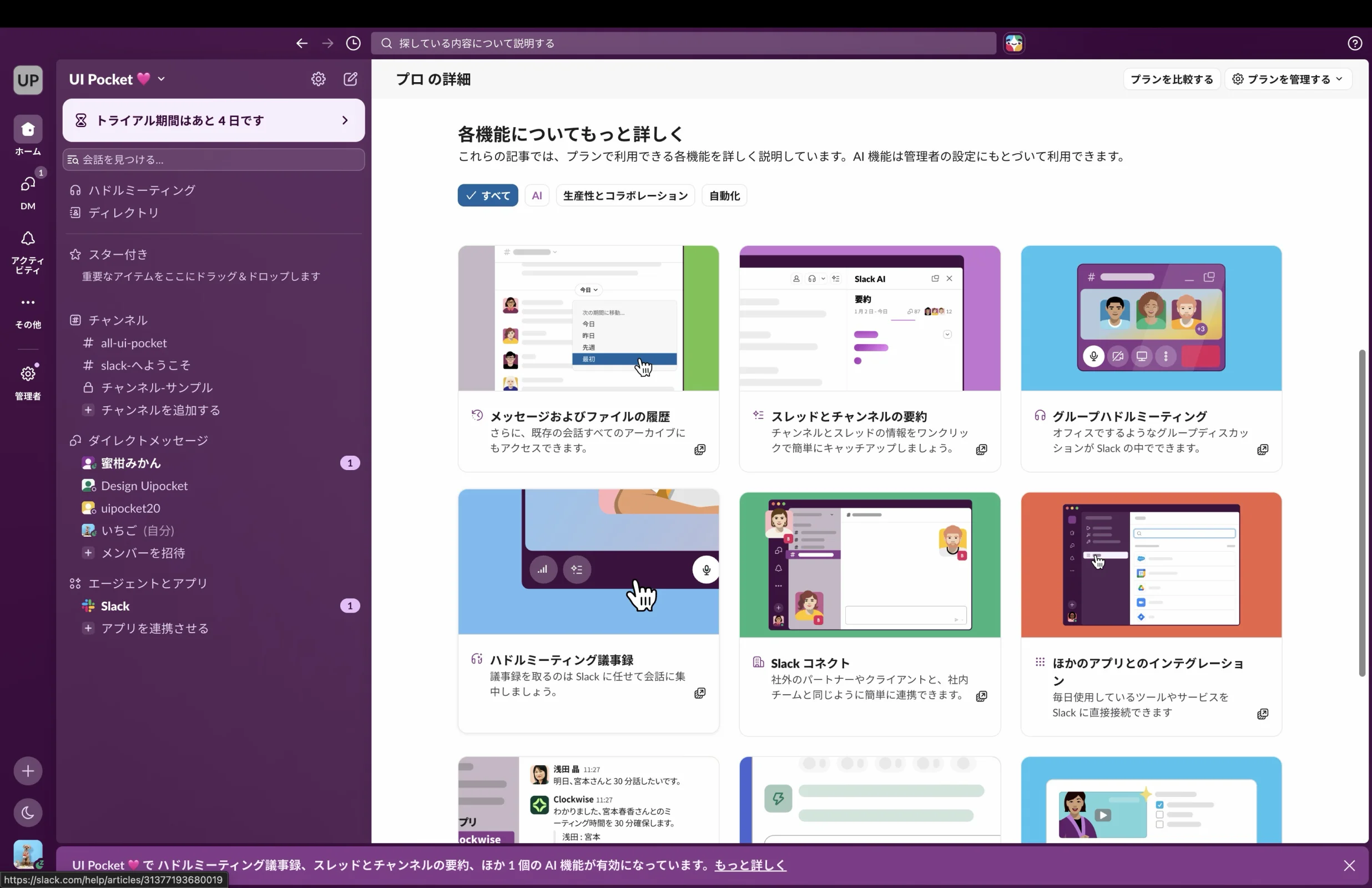Click the plus icon beside アプリを連携させる
Screen dimensions: 1372x888
coord(88,628)
